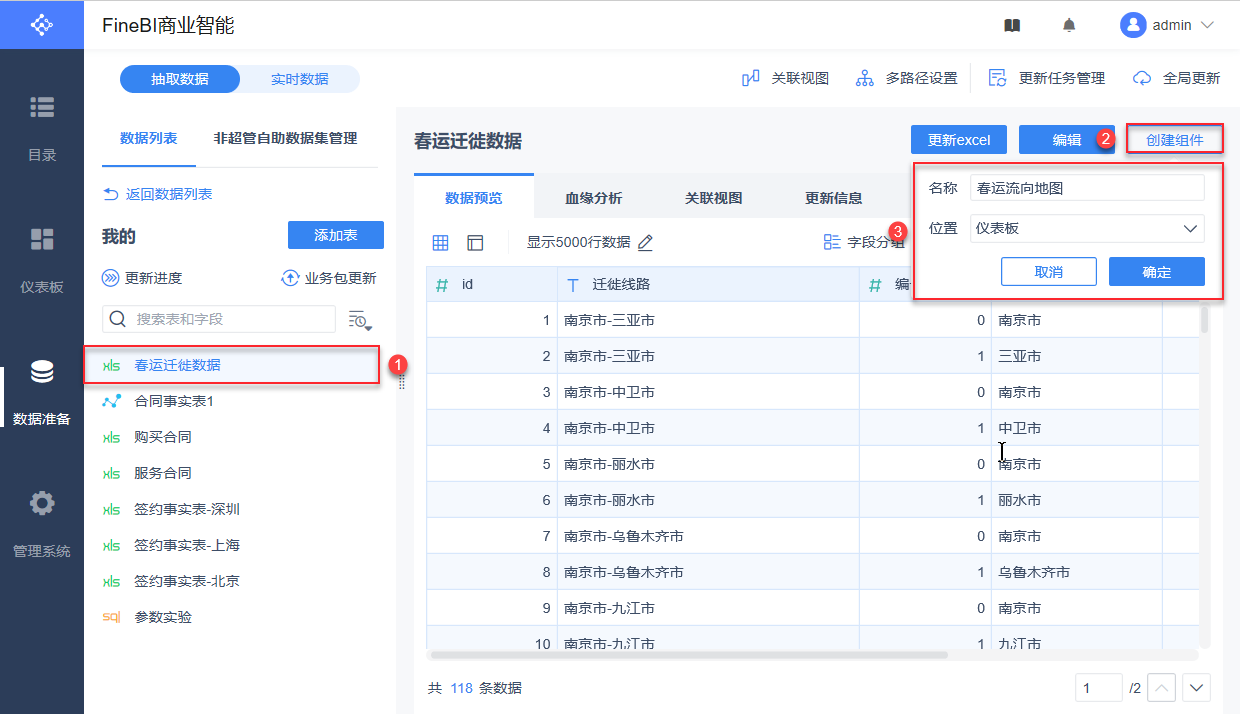Click 字段分组 field grouping
The image size is (1240, 714).
[x=864, y=242]
